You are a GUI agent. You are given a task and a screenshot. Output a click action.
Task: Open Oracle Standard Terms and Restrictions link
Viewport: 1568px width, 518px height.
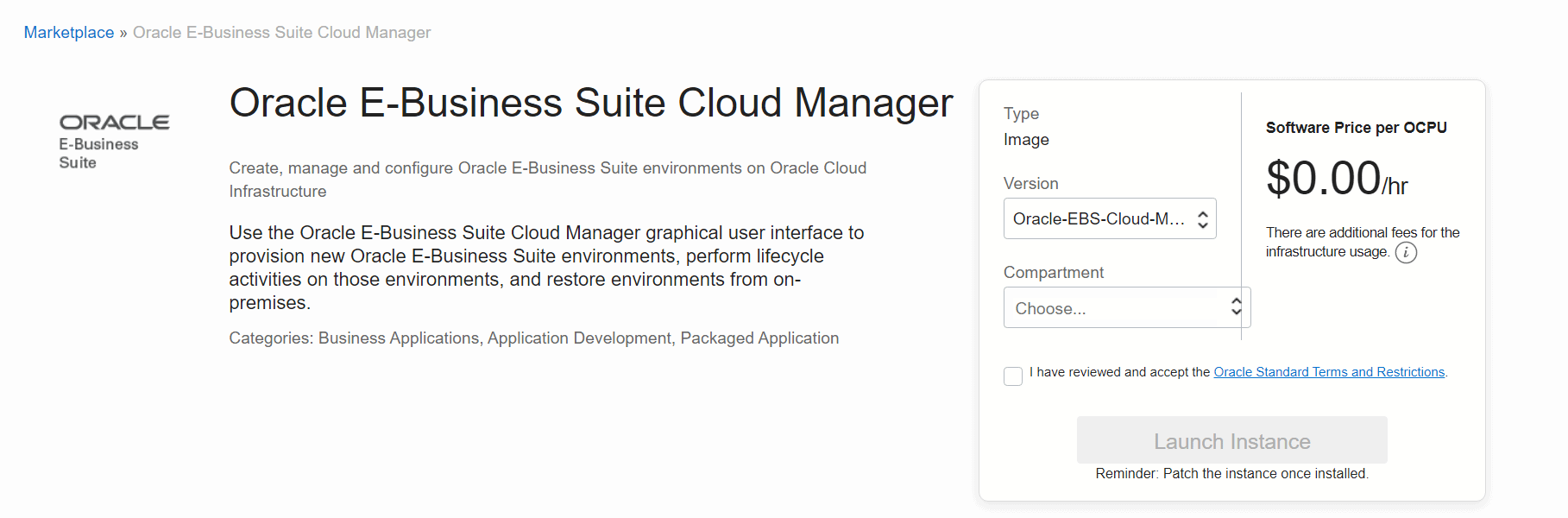click(1328, 372)
